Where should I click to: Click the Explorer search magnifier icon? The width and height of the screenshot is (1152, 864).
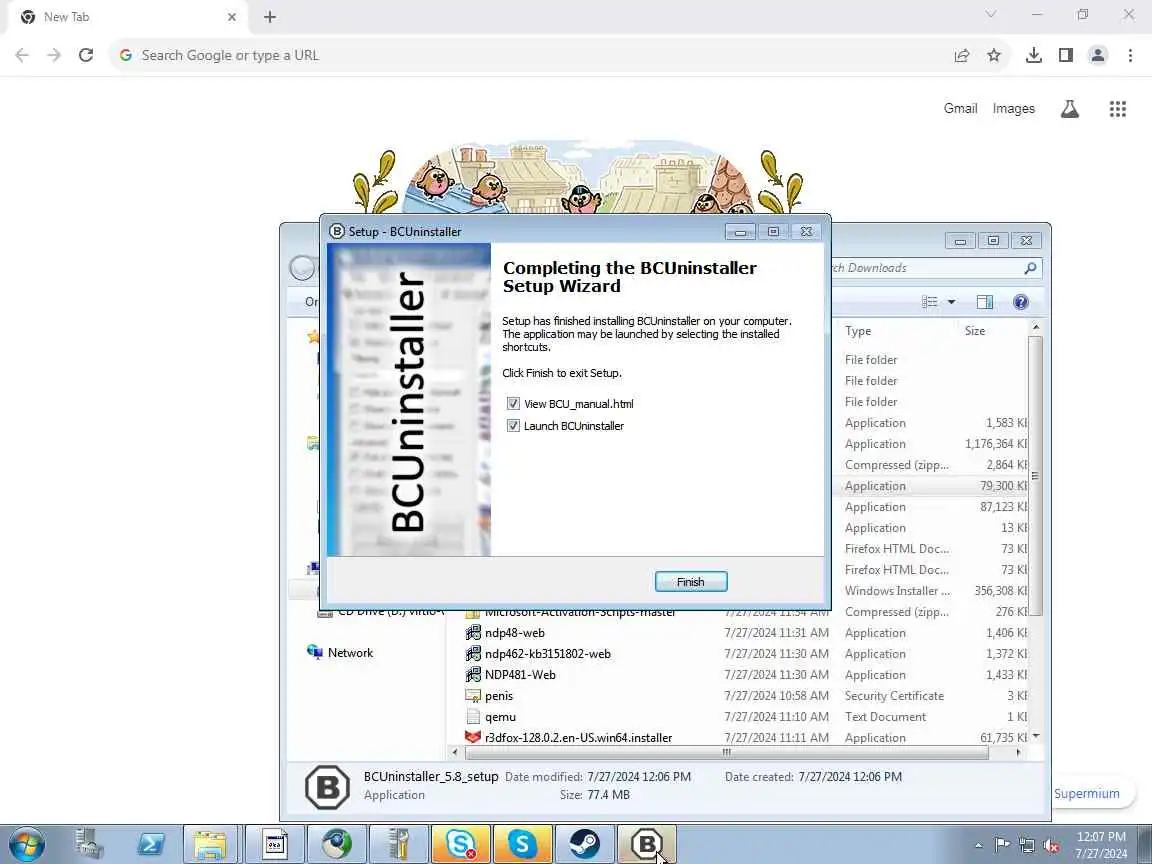1030,268
